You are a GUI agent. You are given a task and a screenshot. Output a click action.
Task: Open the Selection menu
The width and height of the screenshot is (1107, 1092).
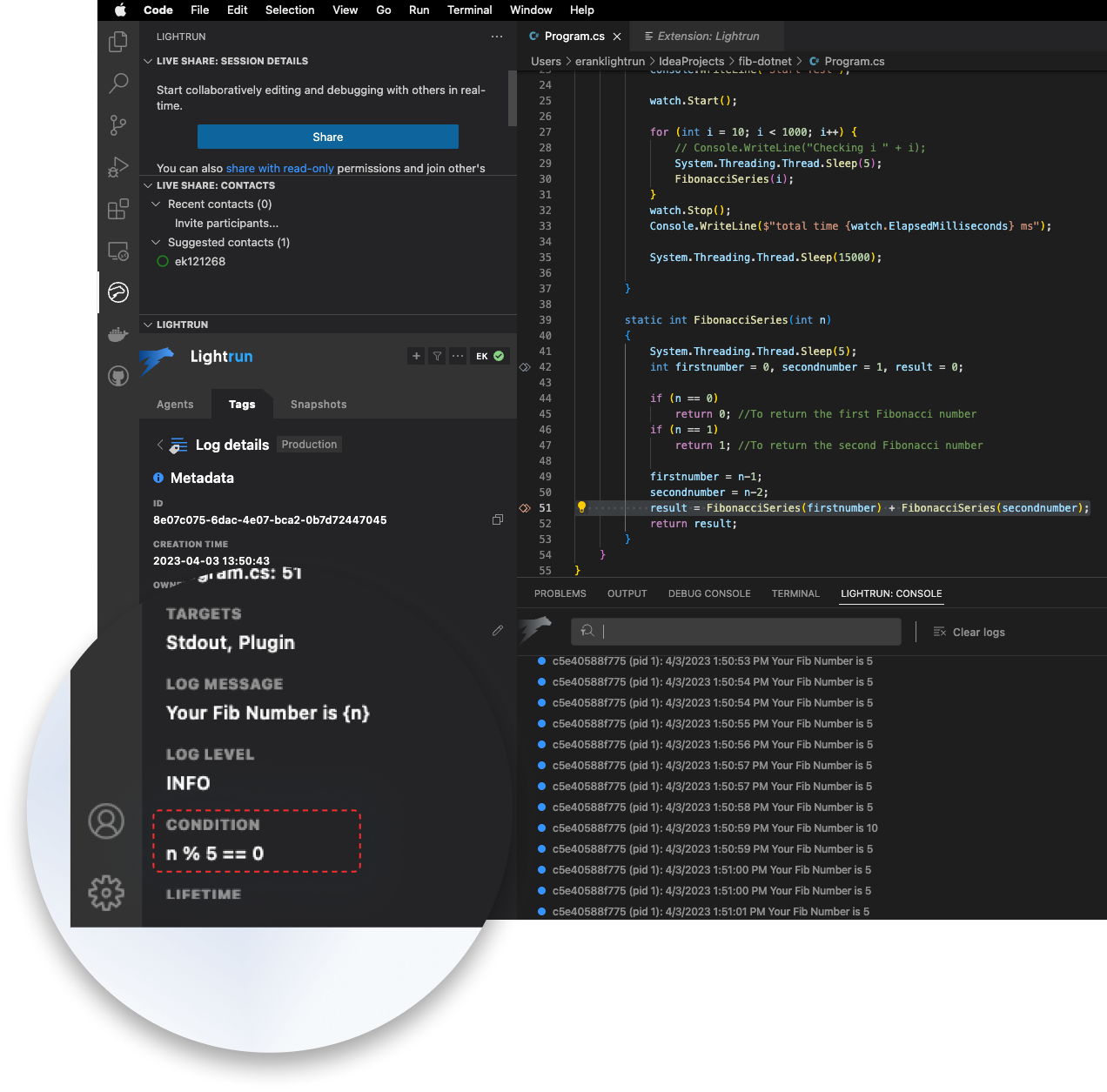coord(290,10)
